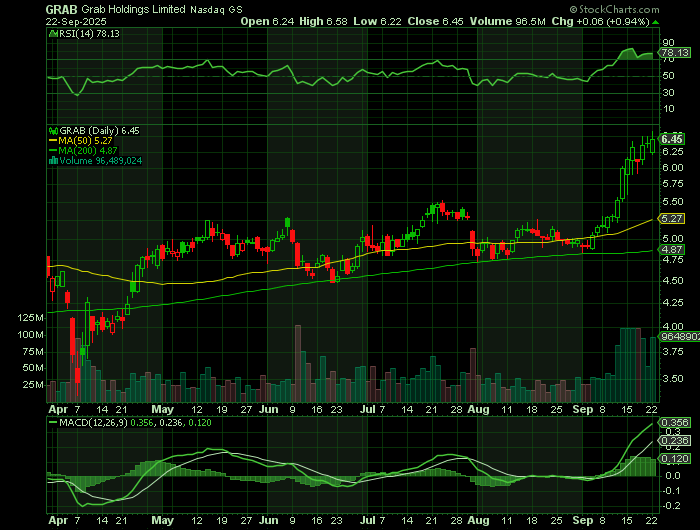Viewport: 700px width, 530px height.
Task: Click the Aug label on the price chart date axis
Action: (x=479, y=409)
